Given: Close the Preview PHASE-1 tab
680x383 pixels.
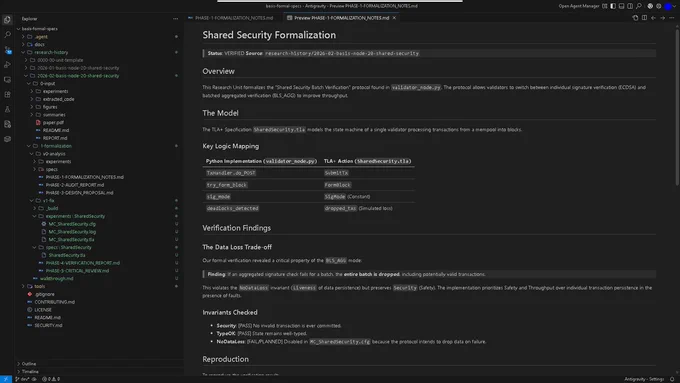Looking at the screenshot, I should click(x=394, y=18).
